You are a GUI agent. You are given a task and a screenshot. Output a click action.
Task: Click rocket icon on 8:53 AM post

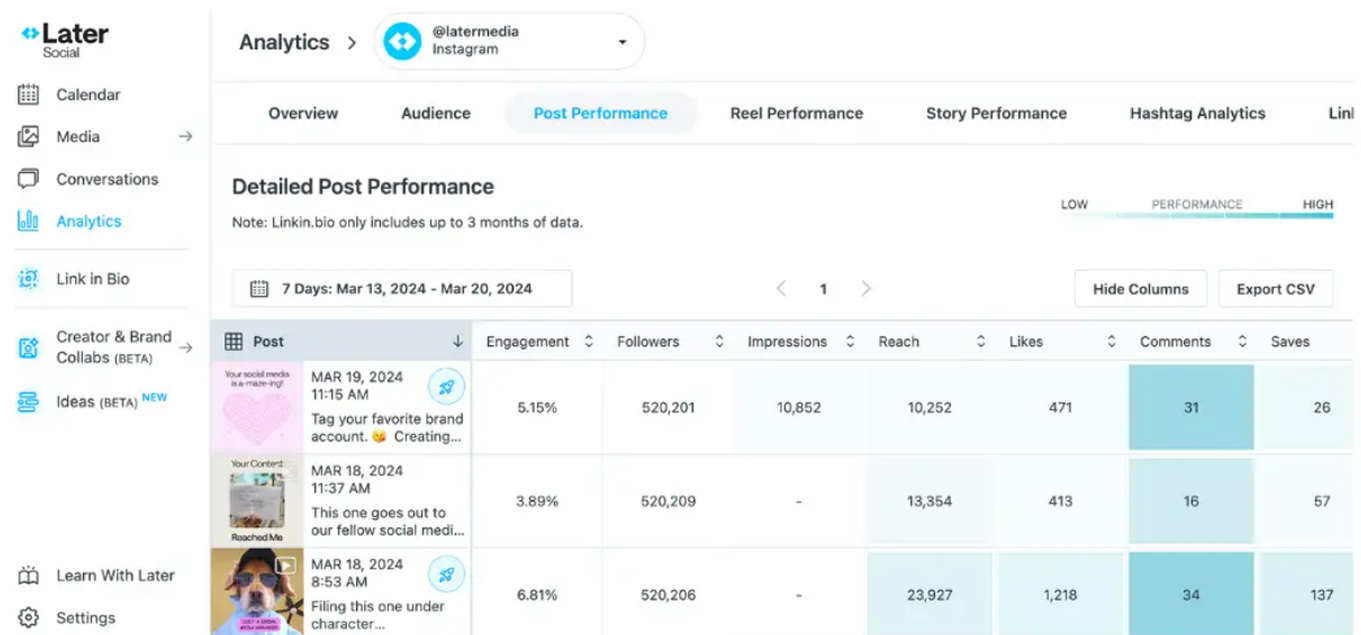[446, 574]
